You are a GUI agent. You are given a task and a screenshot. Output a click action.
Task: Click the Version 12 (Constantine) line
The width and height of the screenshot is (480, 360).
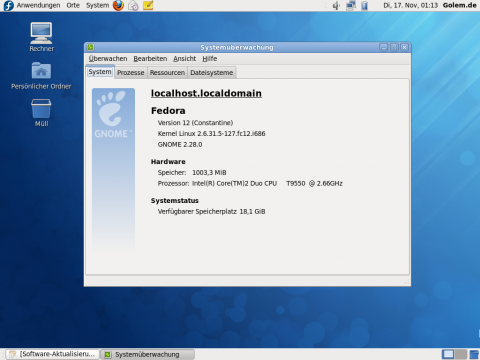click(x=195, y=123)
